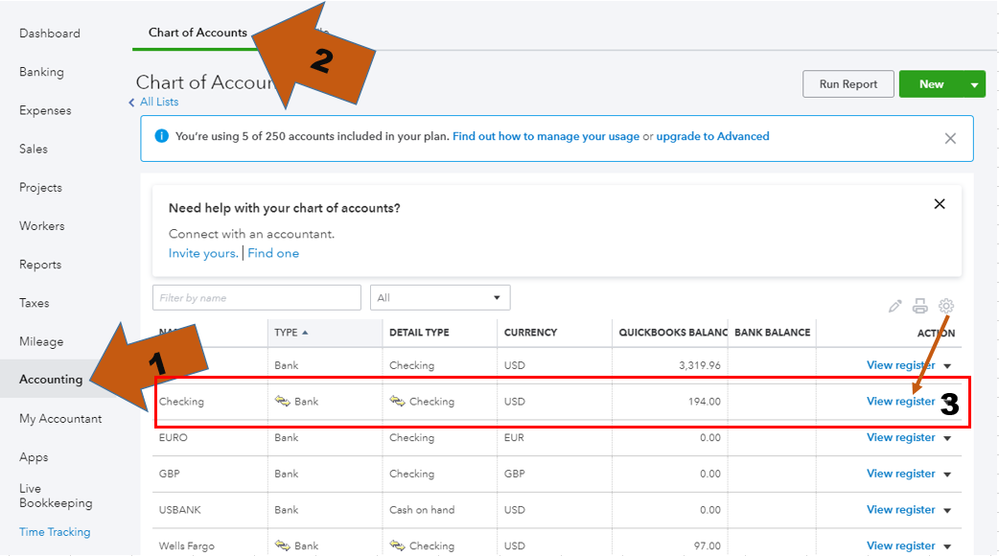This screenshot has width=999, height=556.
Task: Click the 97.00 balance value
Action: [x=707, y=546]
